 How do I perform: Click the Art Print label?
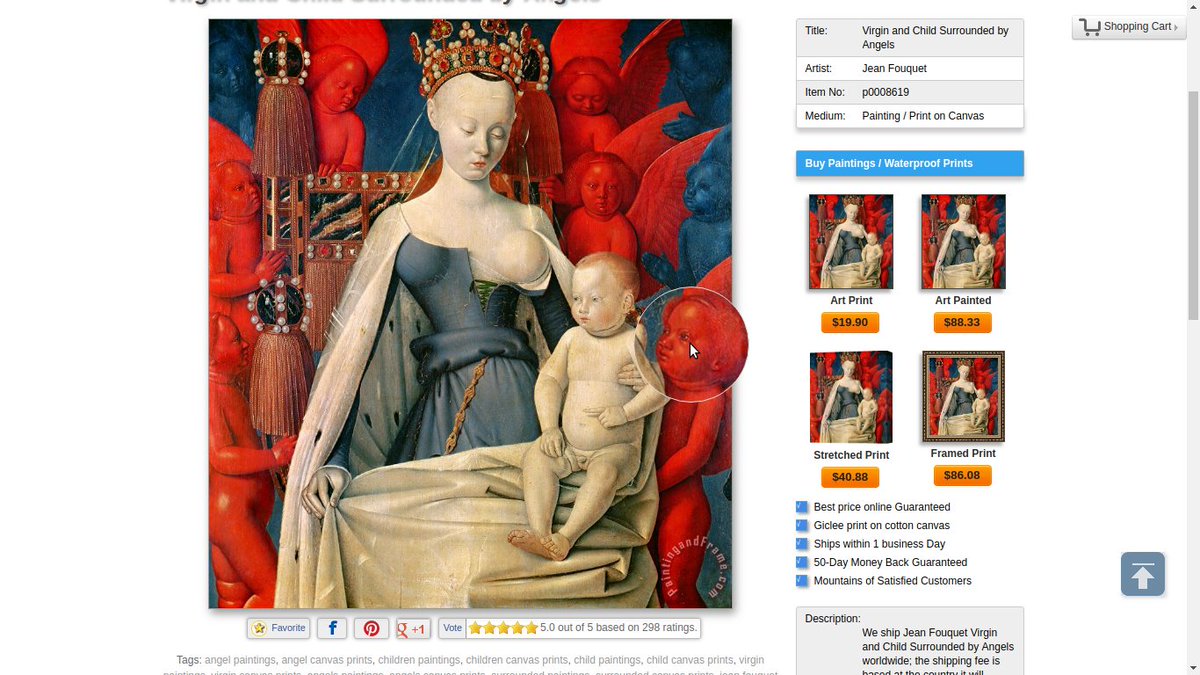coord(851,300)
